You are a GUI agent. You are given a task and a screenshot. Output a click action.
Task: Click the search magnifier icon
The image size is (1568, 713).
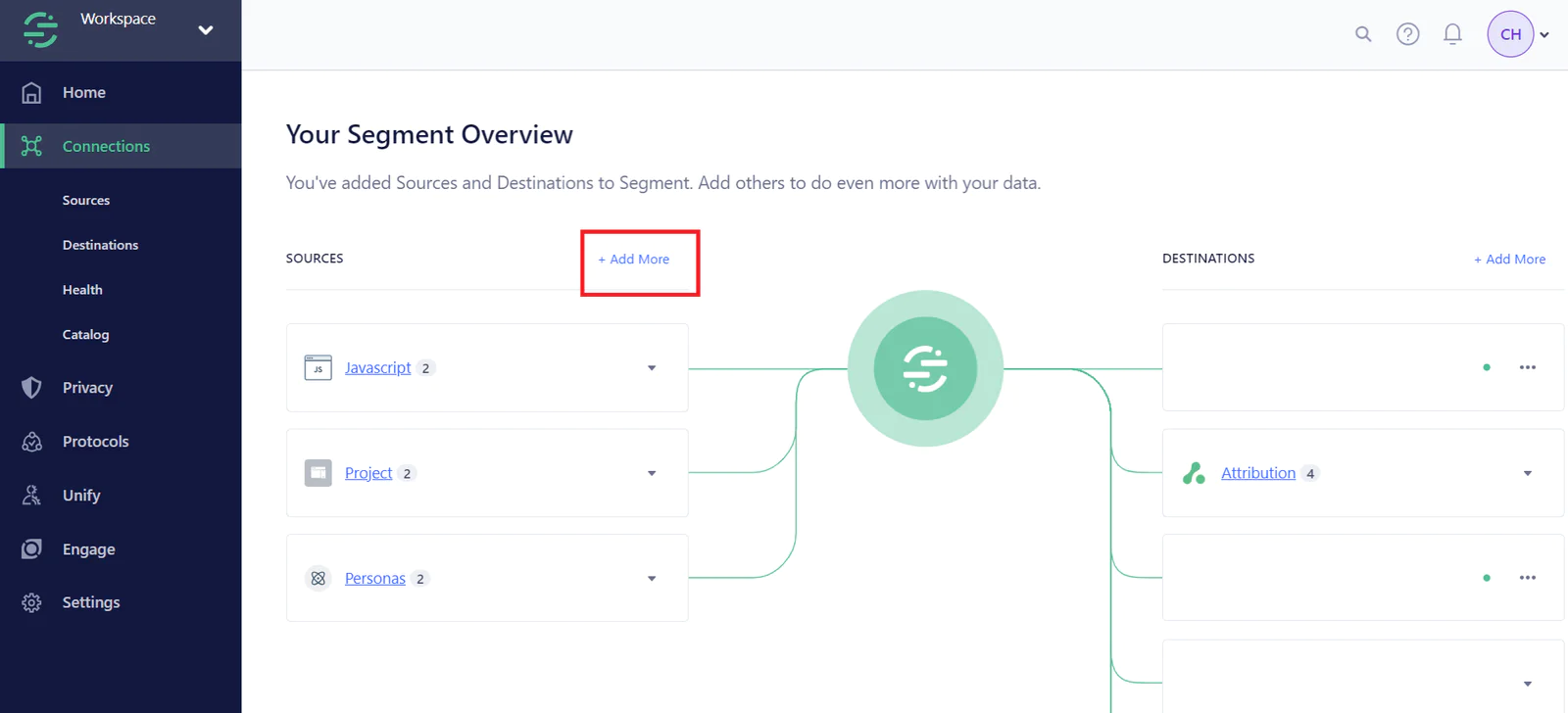click(x=1363, y=33)
